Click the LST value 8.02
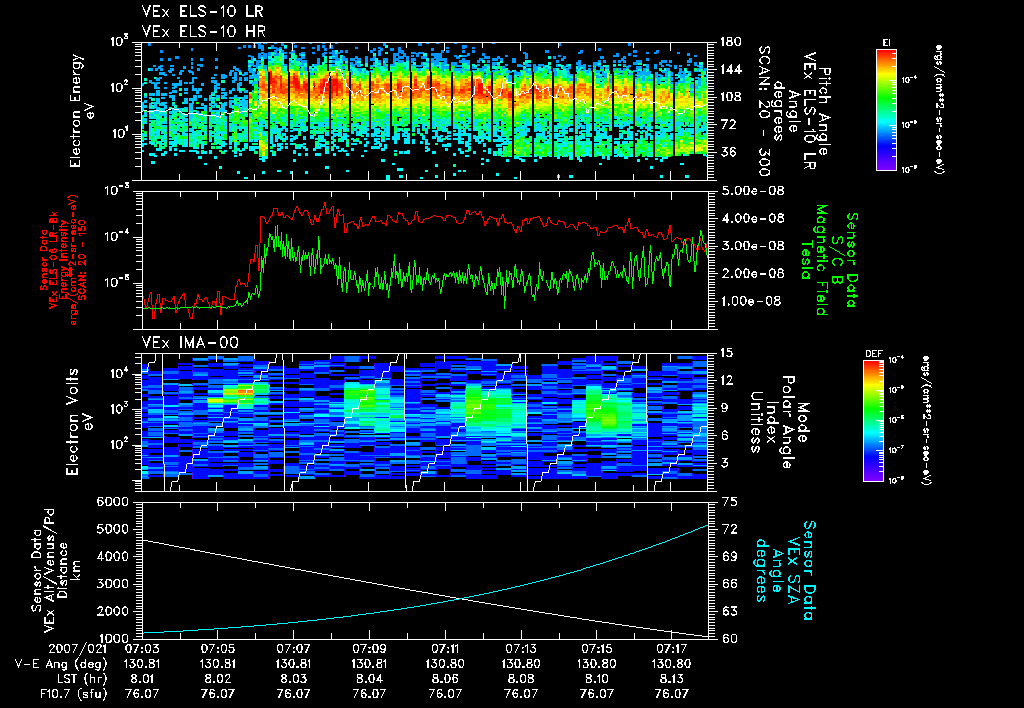The width and height of the screenshot is (1024, 708). (x=217, y=679)
